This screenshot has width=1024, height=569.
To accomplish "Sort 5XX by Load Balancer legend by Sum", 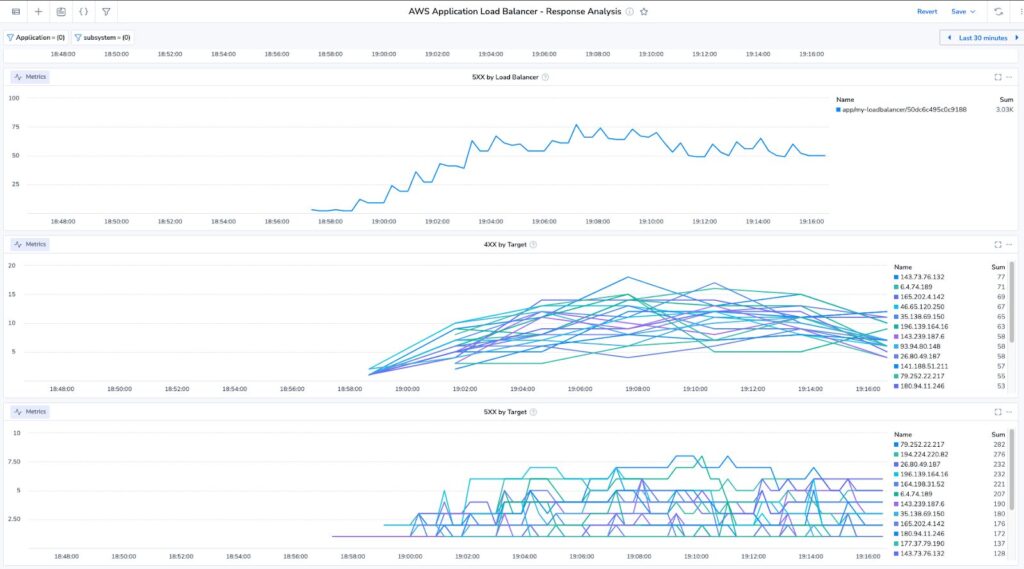I will point(1006,100).
